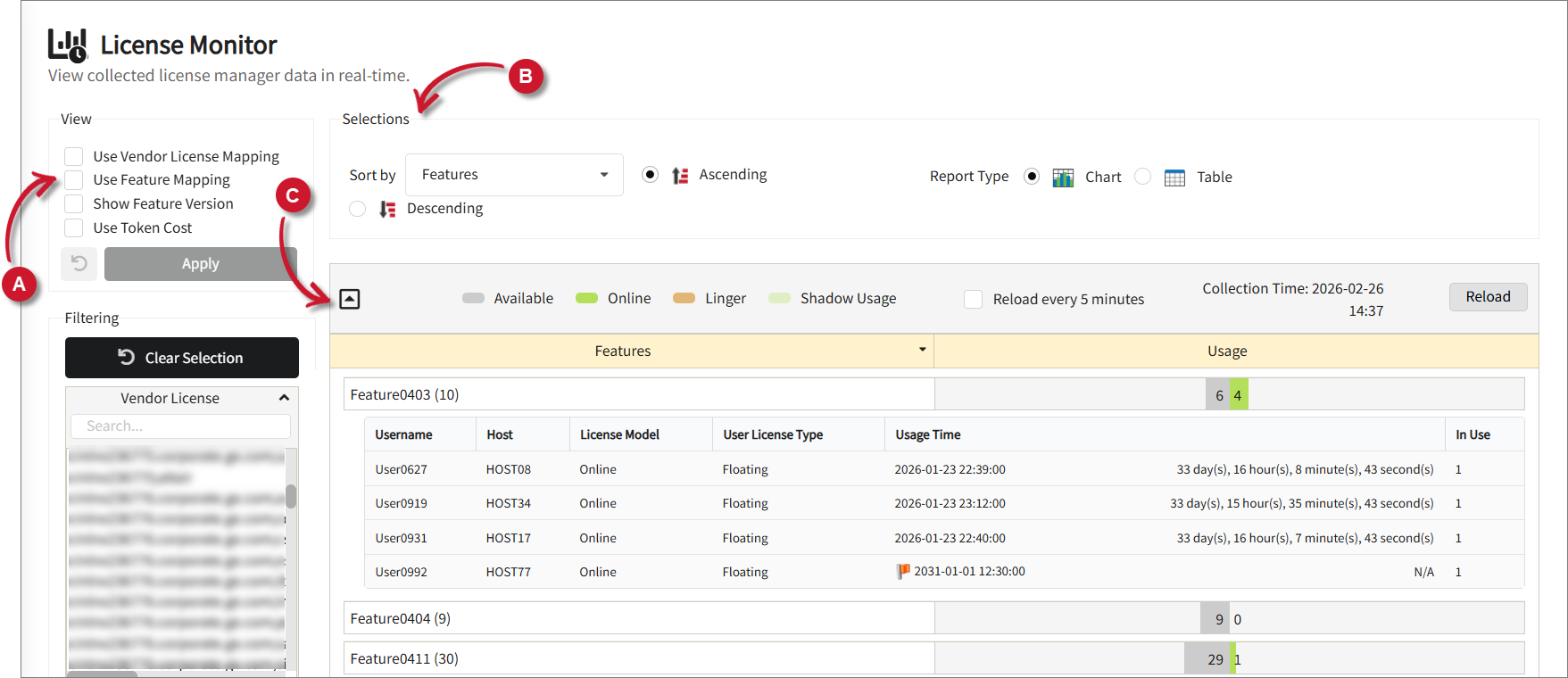Screen dimensions: 1568x678
Task: Toggle Use Token Cost checkbox
Action: click(x=73, y=228)
